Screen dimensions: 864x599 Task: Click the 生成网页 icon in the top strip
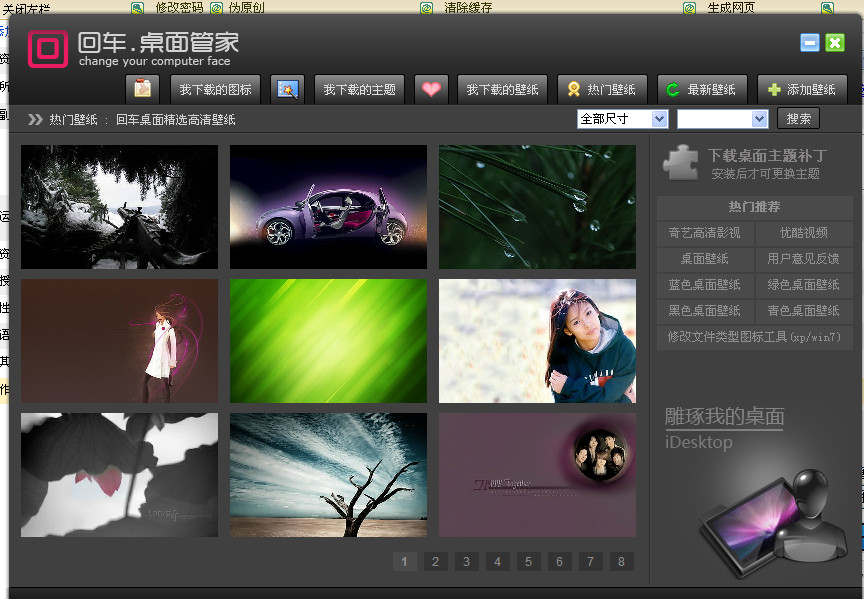(688, 7)
